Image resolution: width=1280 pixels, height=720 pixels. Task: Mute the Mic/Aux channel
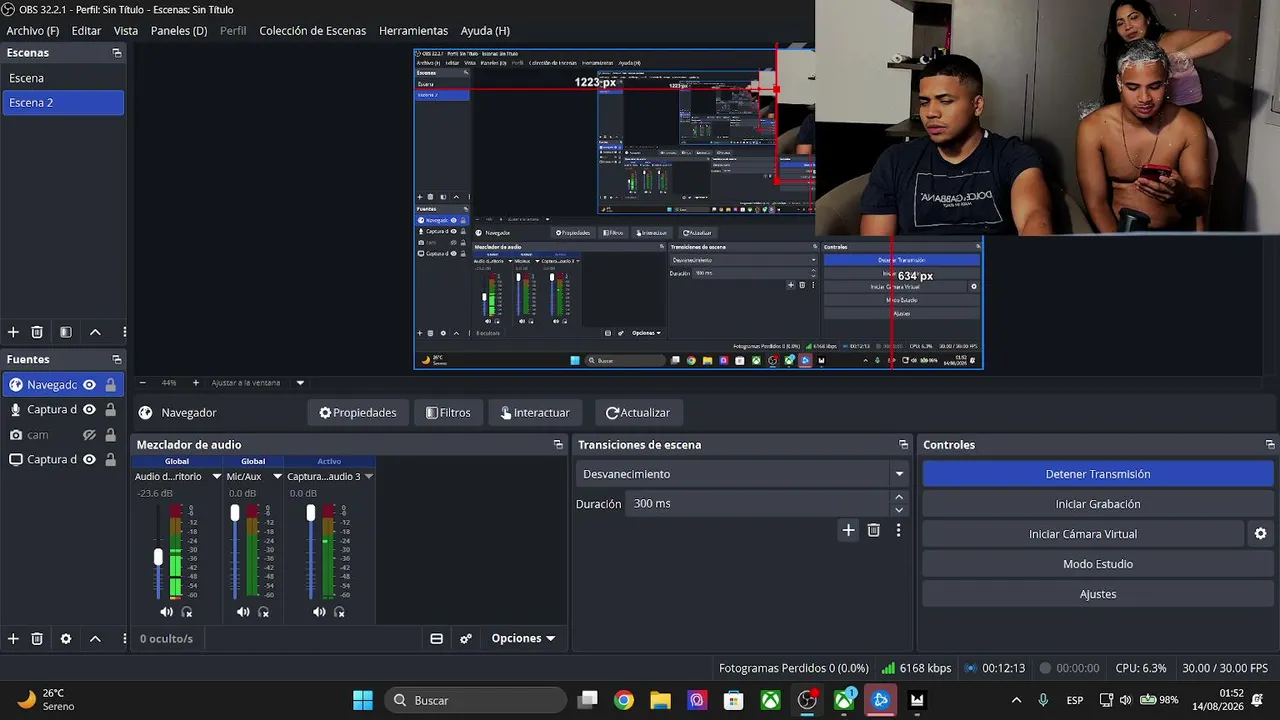tap(243, 612)
